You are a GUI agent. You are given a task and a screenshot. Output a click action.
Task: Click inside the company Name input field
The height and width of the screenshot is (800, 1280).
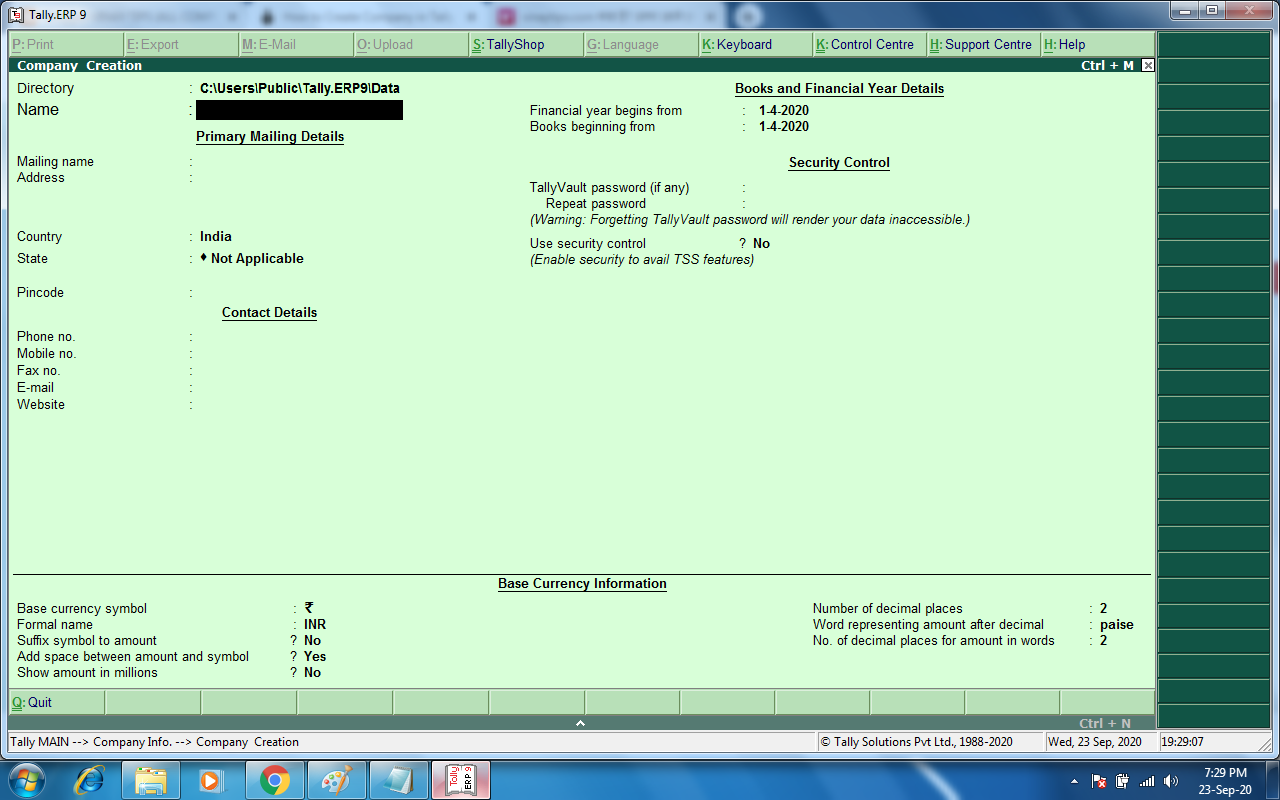point(300,110)
